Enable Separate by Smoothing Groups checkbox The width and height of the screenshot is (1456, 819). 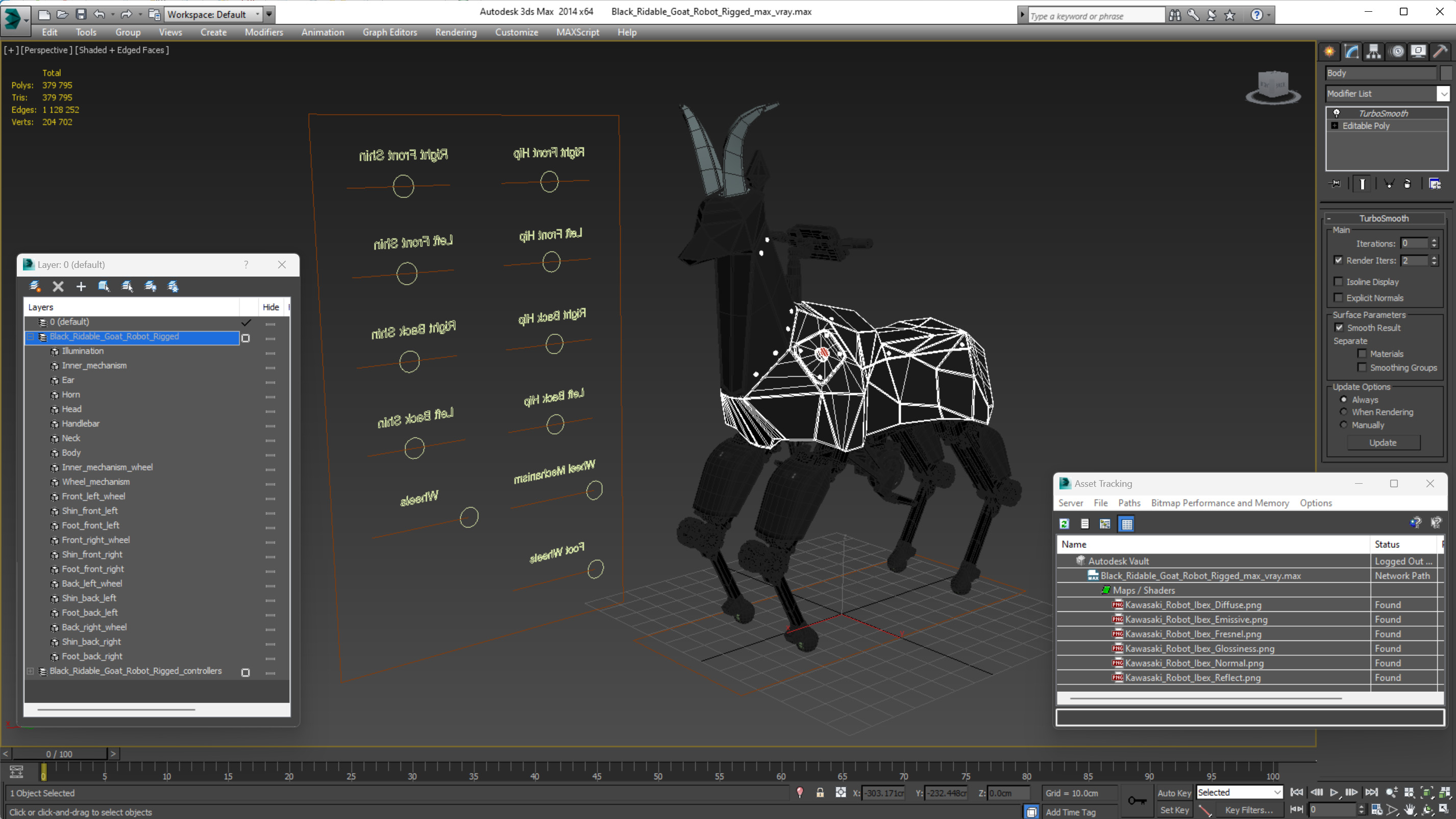(x=1362, y=367)
